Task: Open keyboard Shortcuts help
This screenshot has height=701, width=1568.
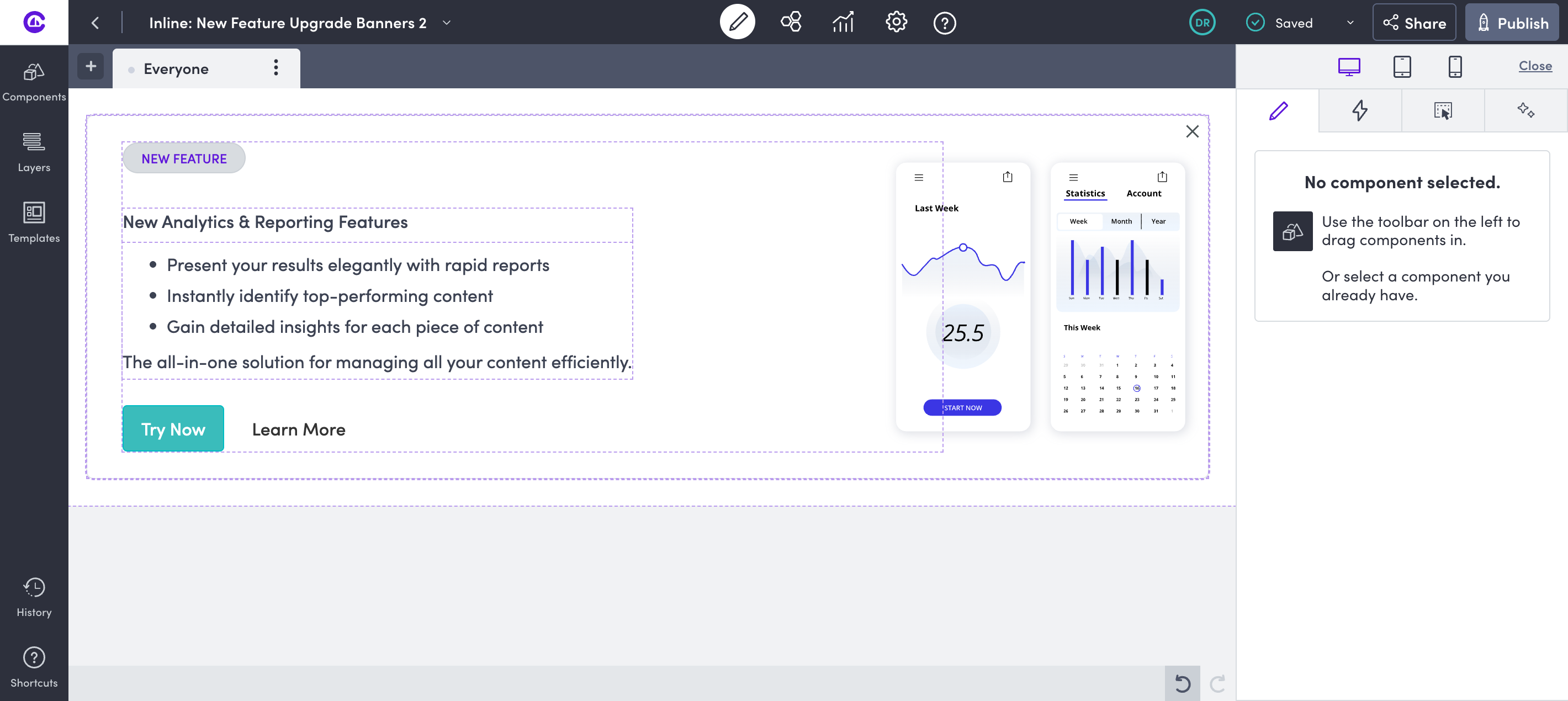Action: pos(34,667)
